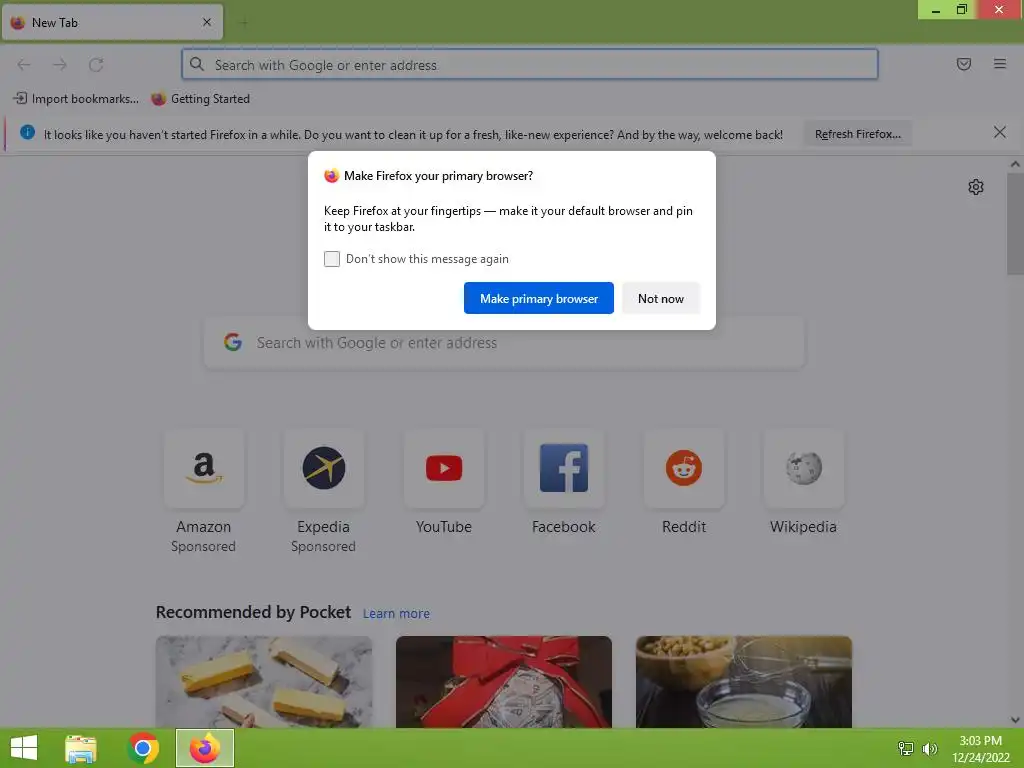The width and height of the screenshot is (1024, 768).
Task: Close the New Tab tab
Action: (x=207, y=22)
